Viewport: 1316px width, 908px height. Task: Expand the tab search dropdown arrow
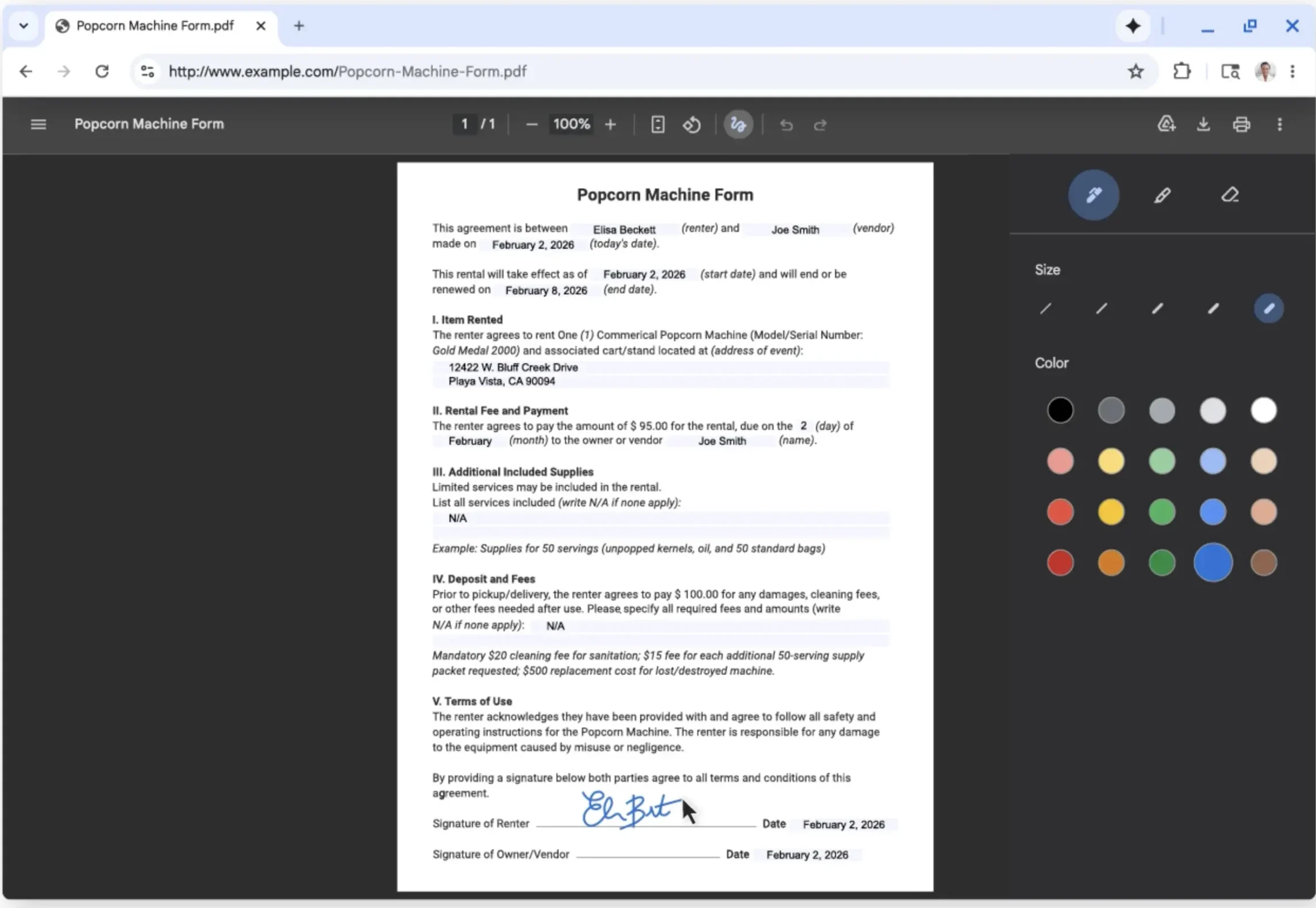click(24, 26)
